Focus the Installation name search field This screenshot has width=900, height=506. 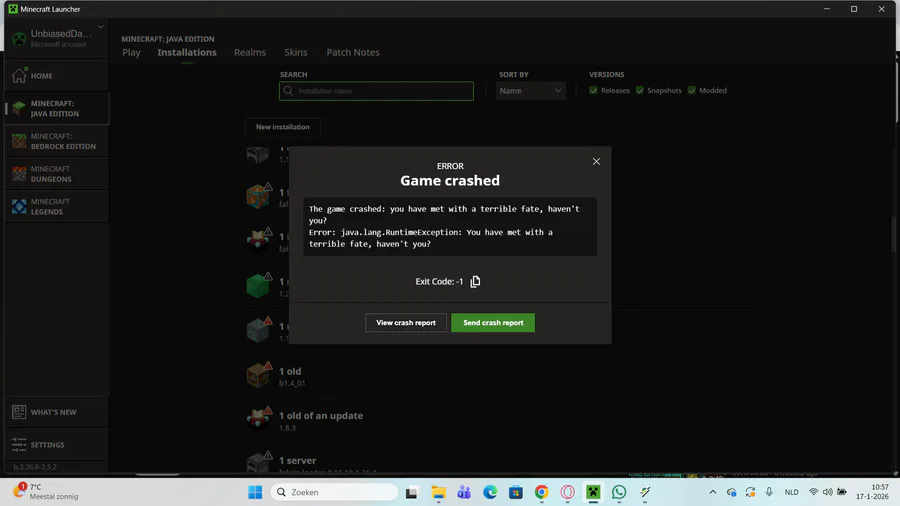coord(377,91)
